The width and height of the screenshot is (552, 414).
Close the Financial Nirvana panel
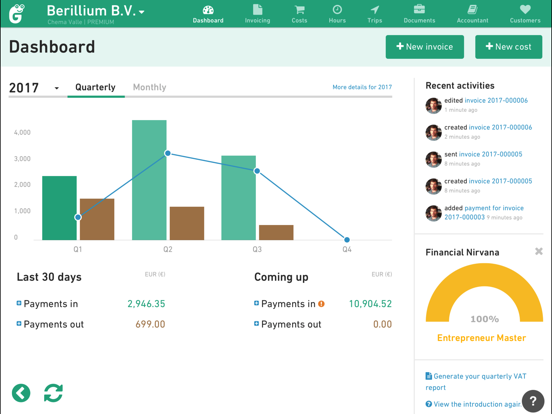tap(539, 251)
